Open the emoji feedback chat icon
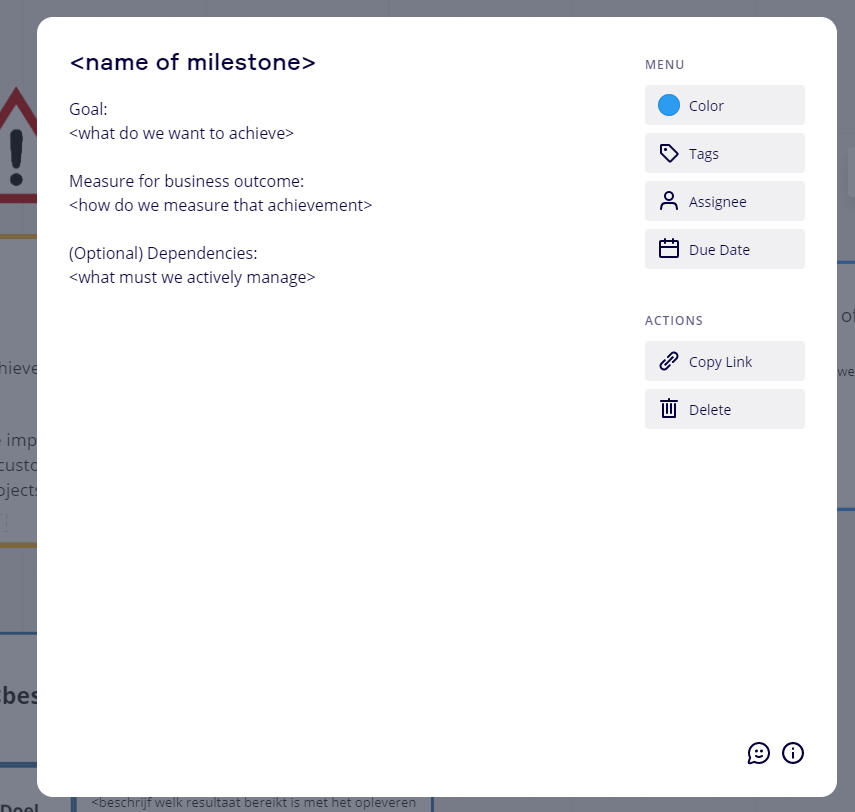This screenshot has width=855, height=812. tap(758, 753)
